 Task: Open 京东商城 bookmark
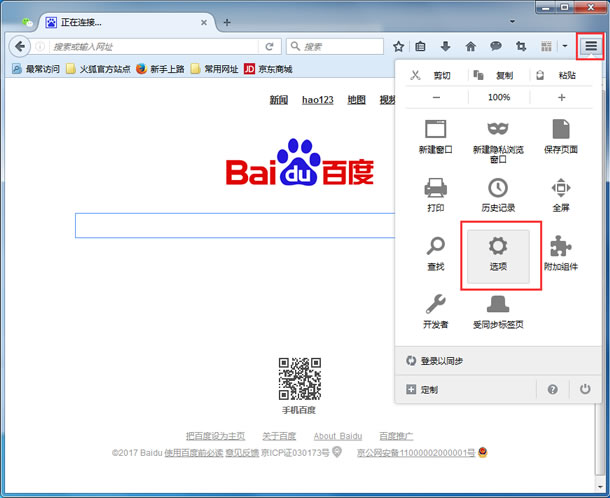[x=268, y=69]
